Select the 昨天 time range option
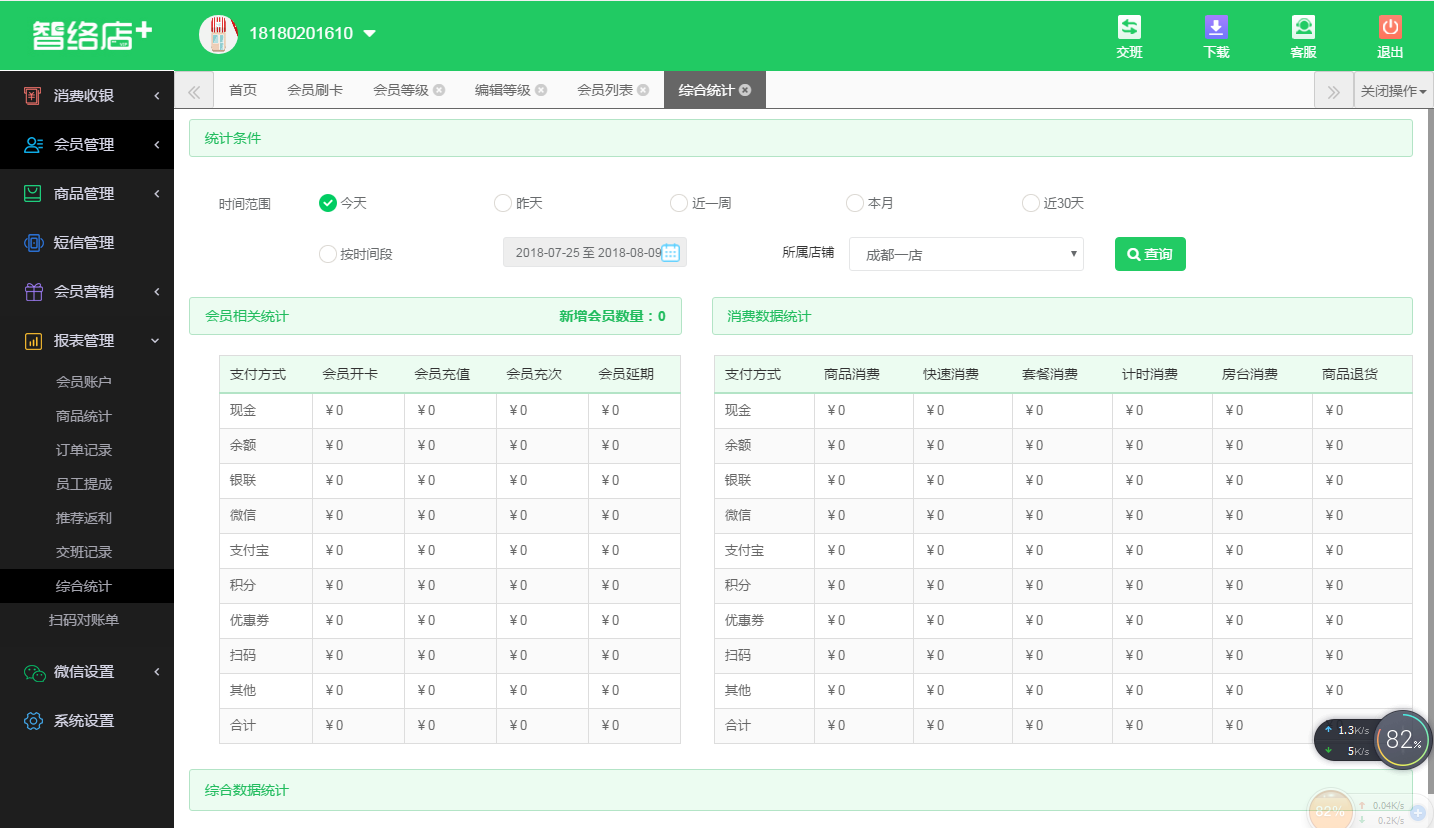This screenshot has height=828, width=1434. click(503, 202)
